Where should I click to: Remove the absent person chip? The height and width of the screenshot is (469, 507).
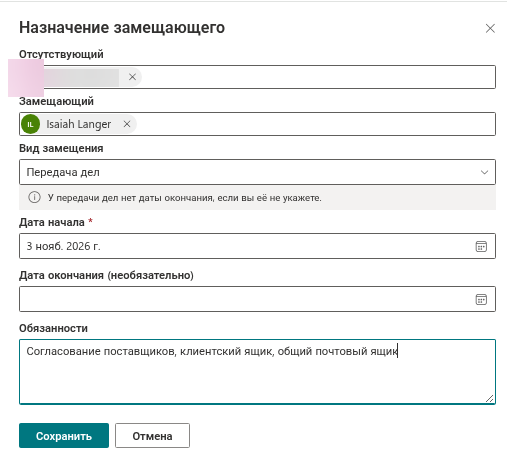132,77
